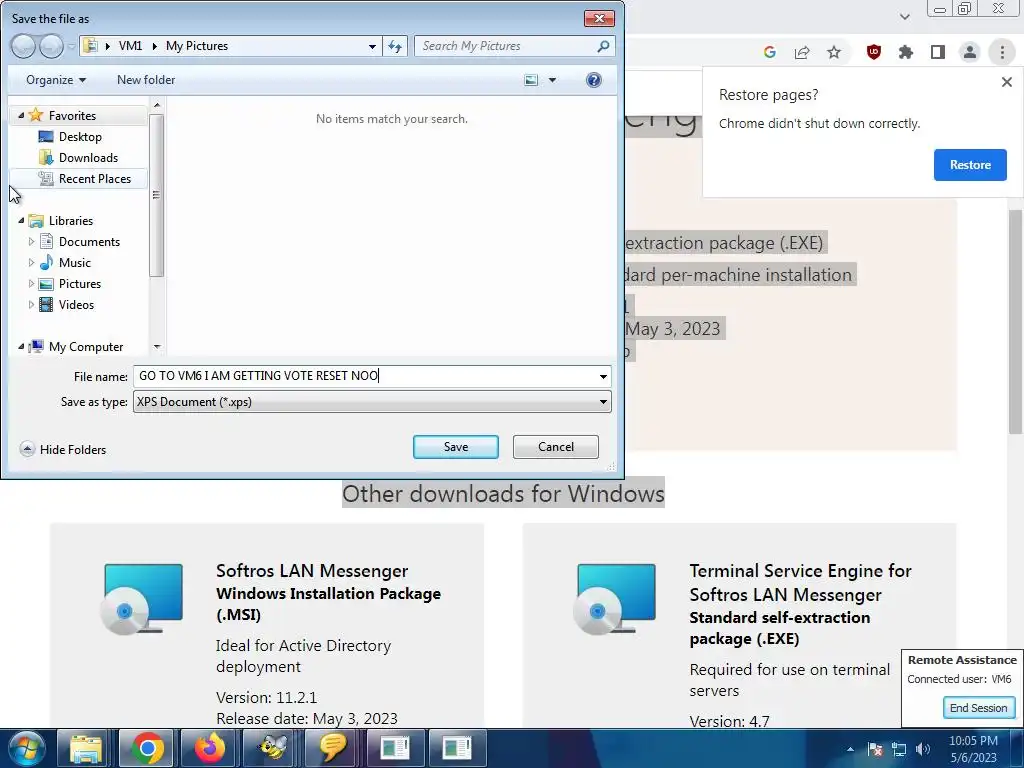Viewport: 1024px width, 768px height.
Task: Expand the Pictures library arrow
Action: (x=31, y=283)
